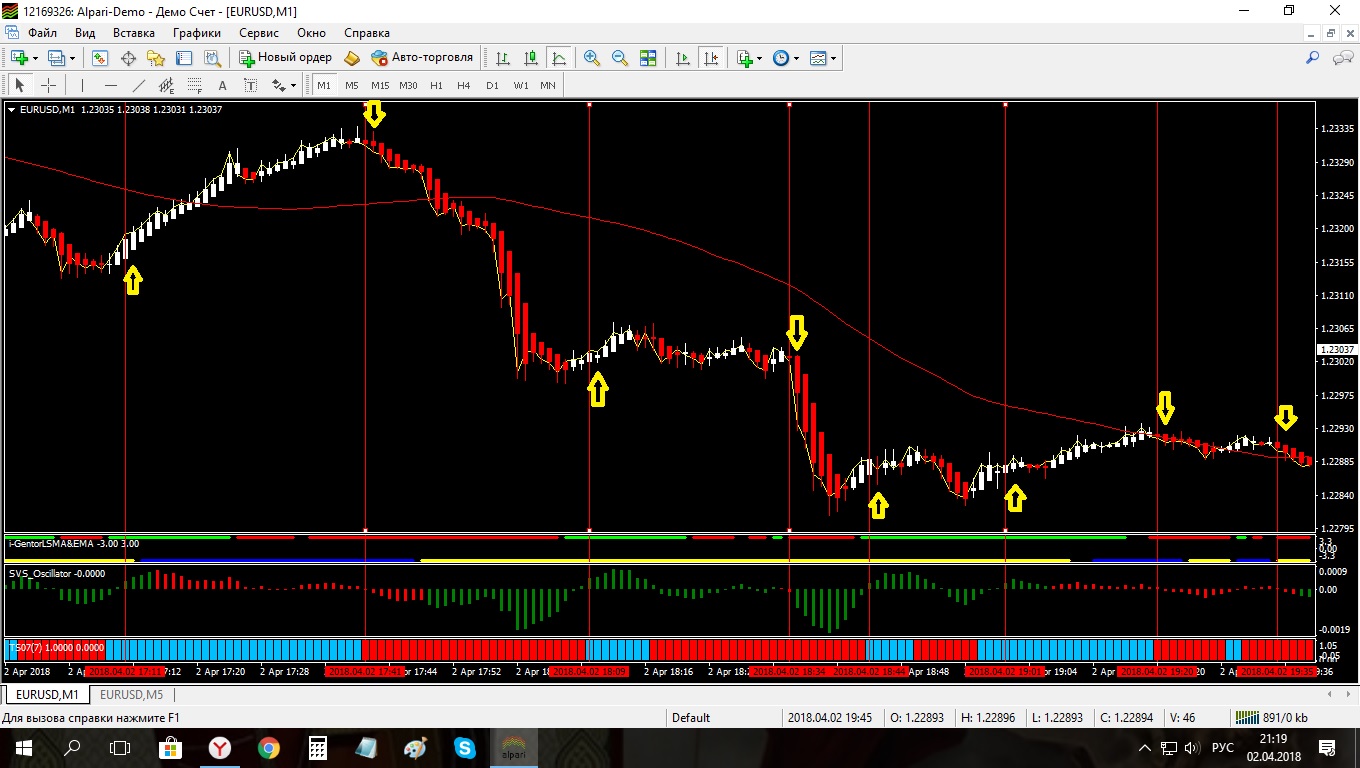
Task: Open the Файл menu
Action: pos(42,33)
